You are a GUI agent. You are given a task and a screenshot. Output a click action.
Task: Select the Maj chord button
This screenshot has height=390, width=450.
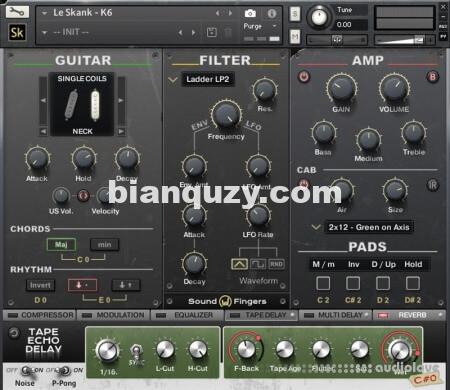pos(61,245)
